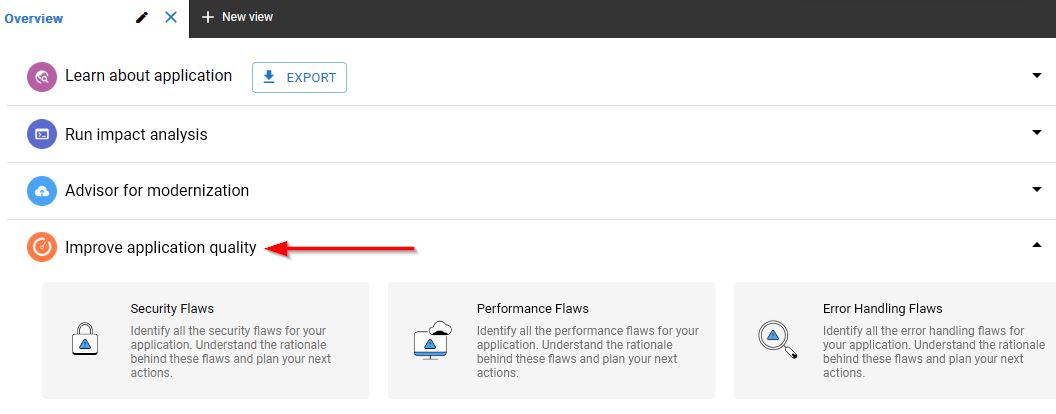Image resolution: width=1056 pixels, height=414 pixels.
Task: Click the plus icon for New view
Action: pyautogui.click(x=208, y=17)
